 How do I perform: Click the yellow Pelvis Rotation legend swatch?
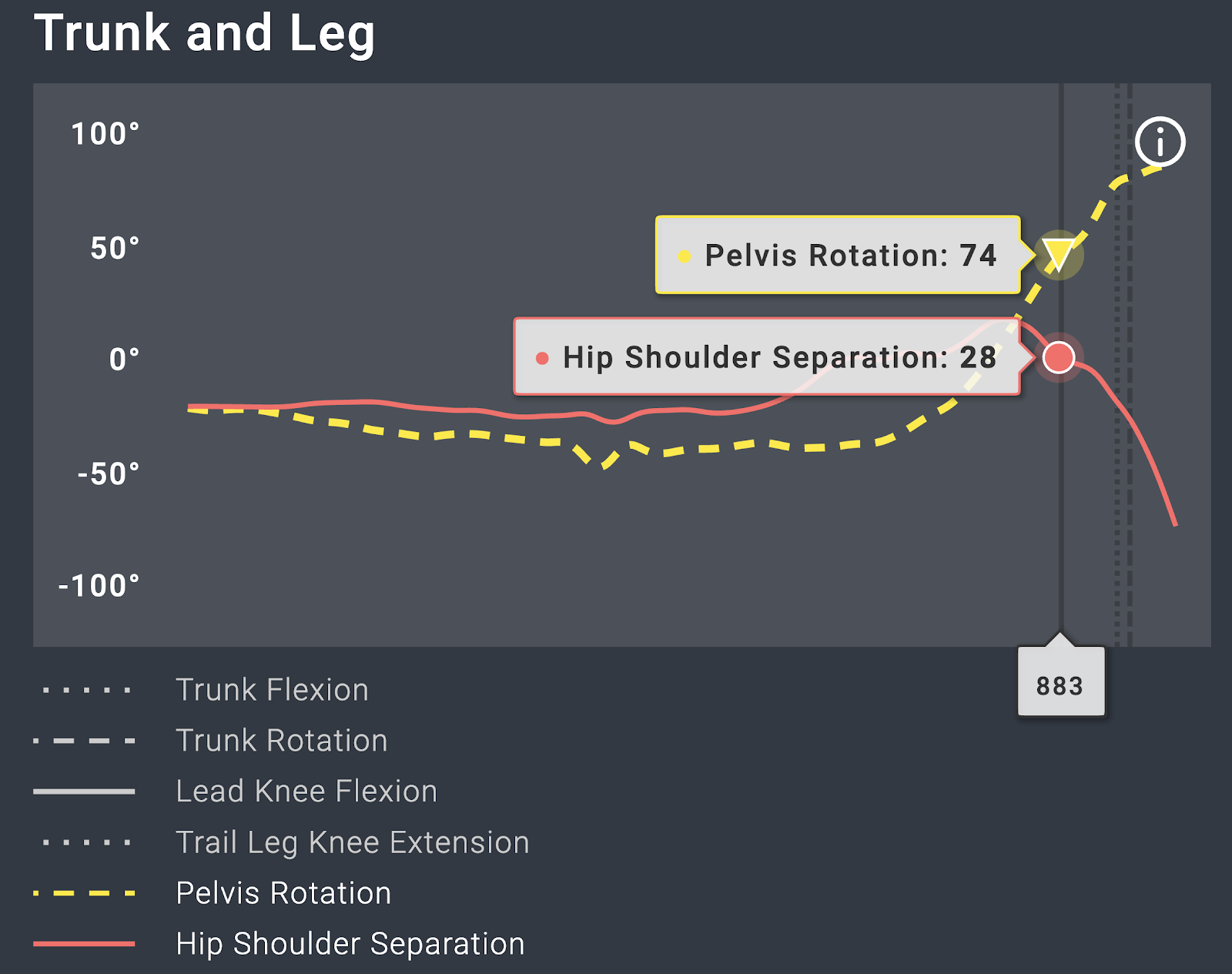[84, 893]
